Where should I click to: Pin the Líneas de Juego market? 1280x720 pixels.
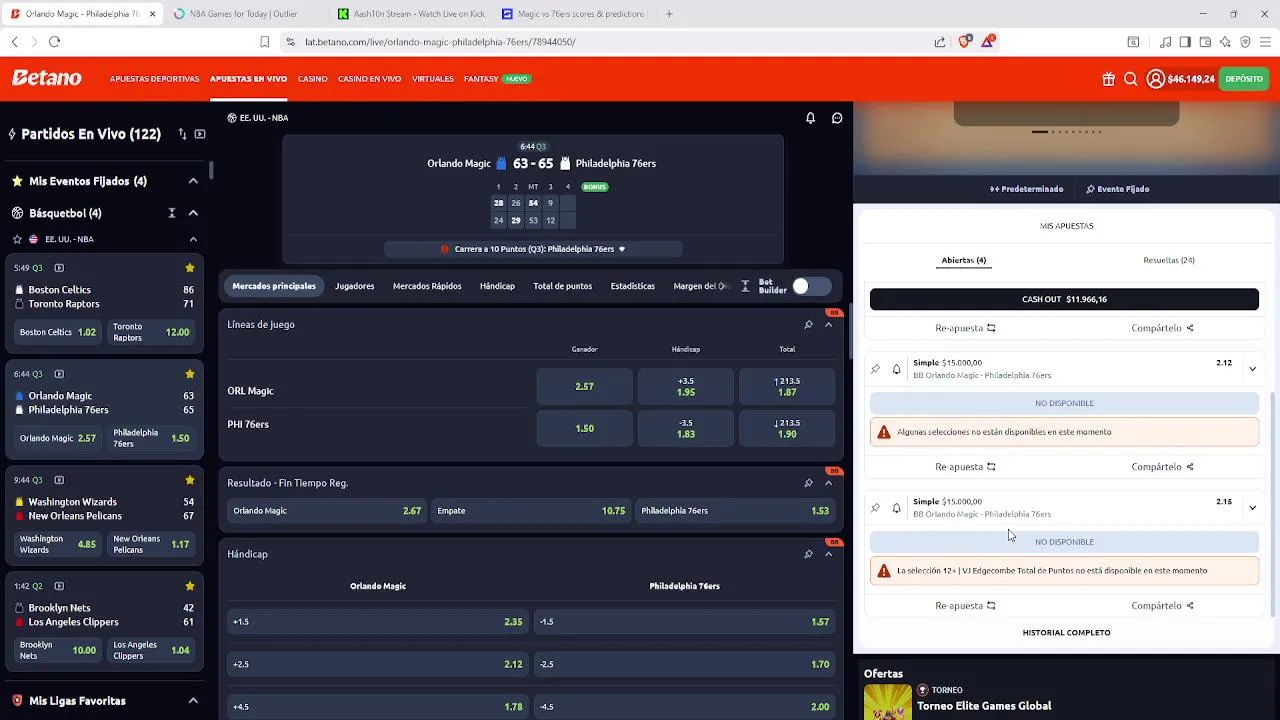(x=808, y=325)
